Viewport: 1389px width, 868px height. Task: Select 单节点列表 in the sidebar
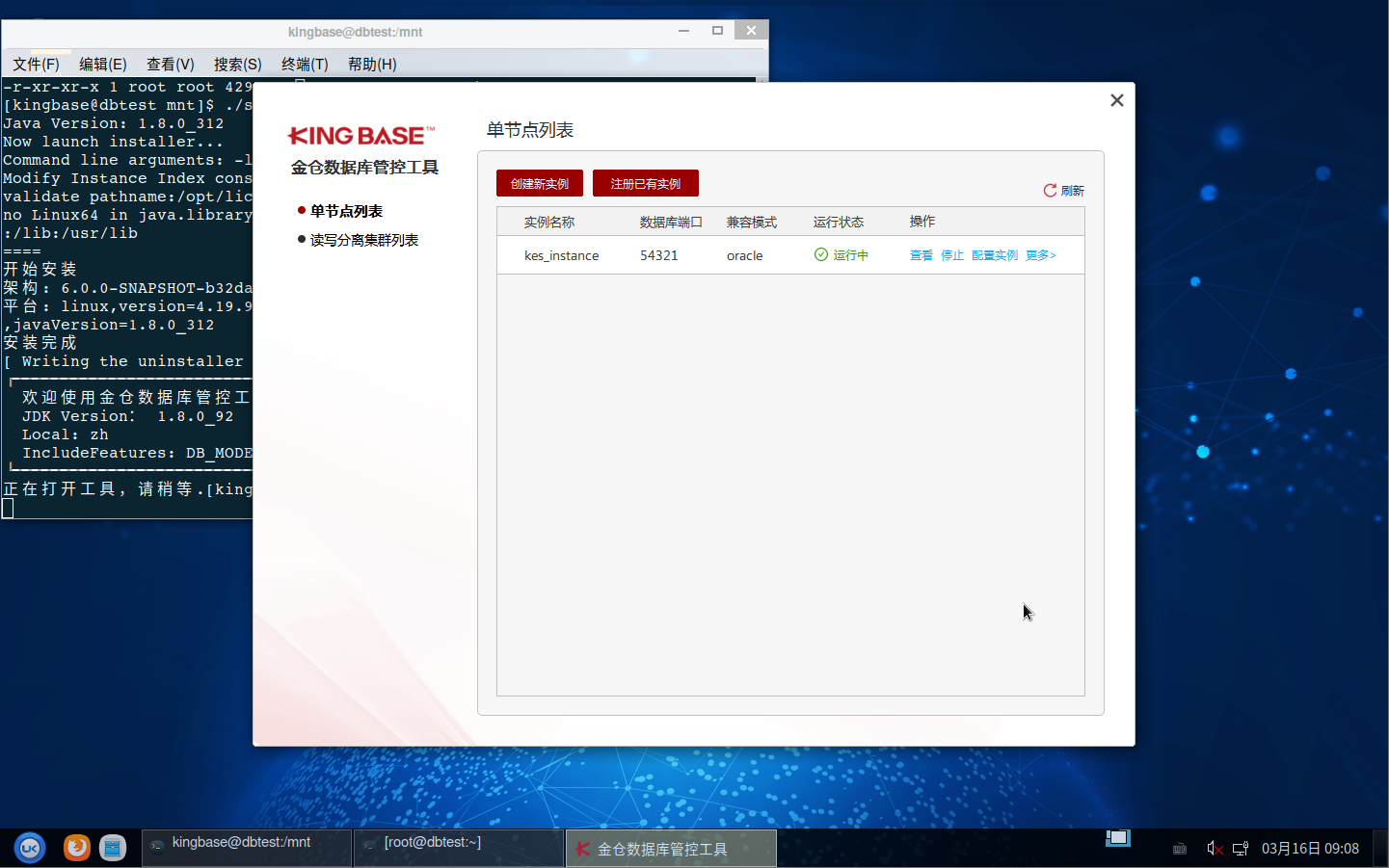click(x=346, y=211)
